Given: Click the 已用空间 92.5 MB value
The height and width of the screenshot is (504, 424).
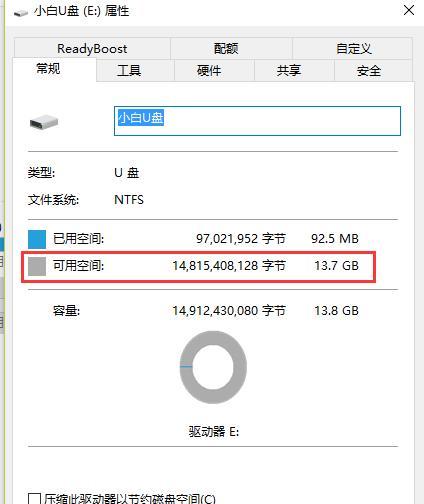Looking at the screenshot, I should tap(335, 239).
